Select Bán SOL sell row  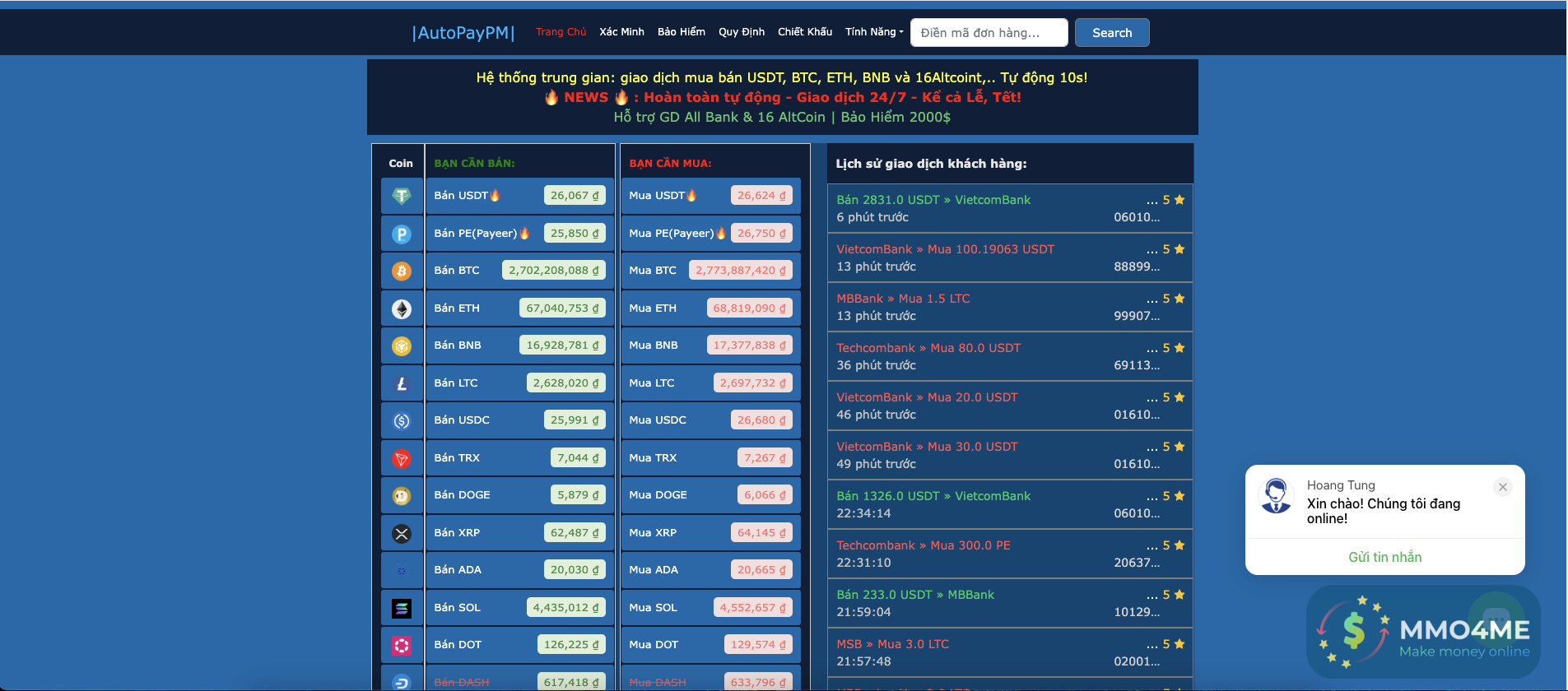(520, 608)
